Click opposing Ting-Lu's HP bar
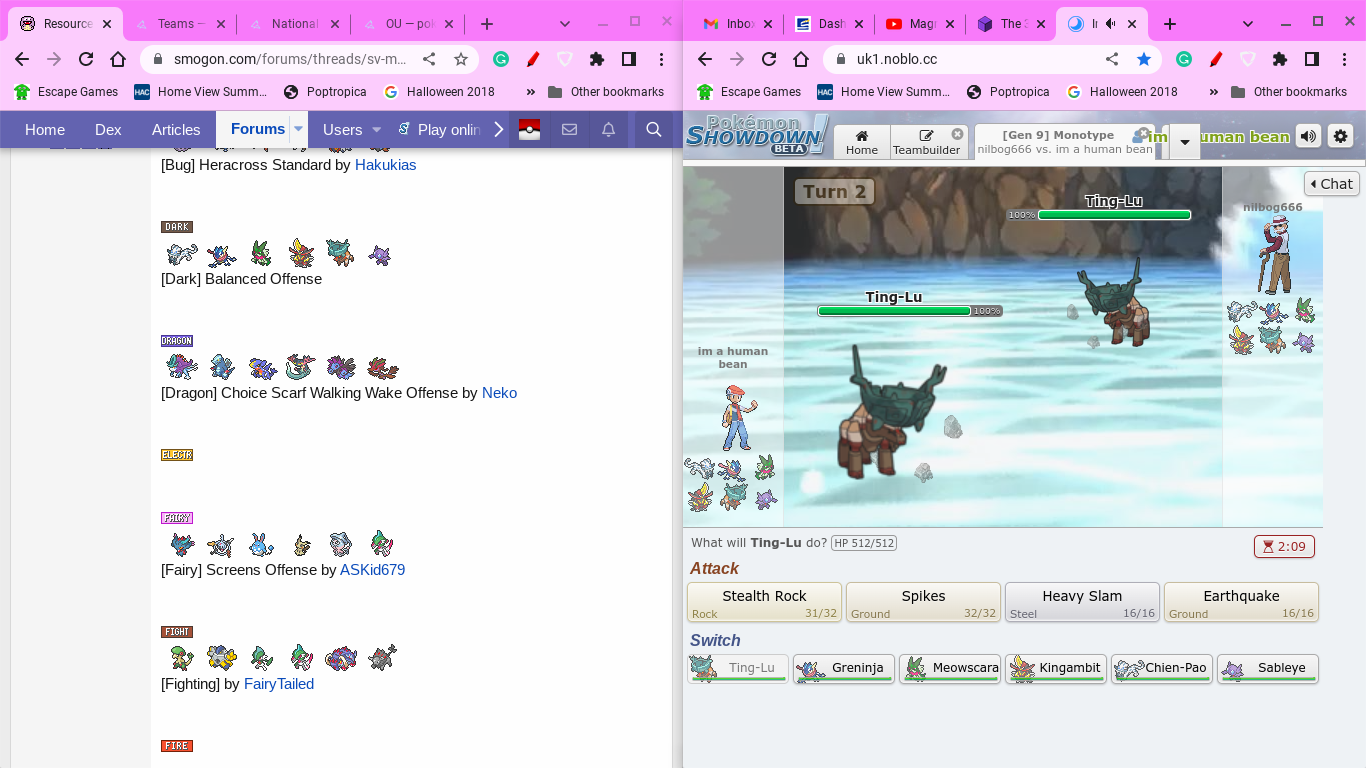This screenshot has width=1366, height=768. 1114,215
